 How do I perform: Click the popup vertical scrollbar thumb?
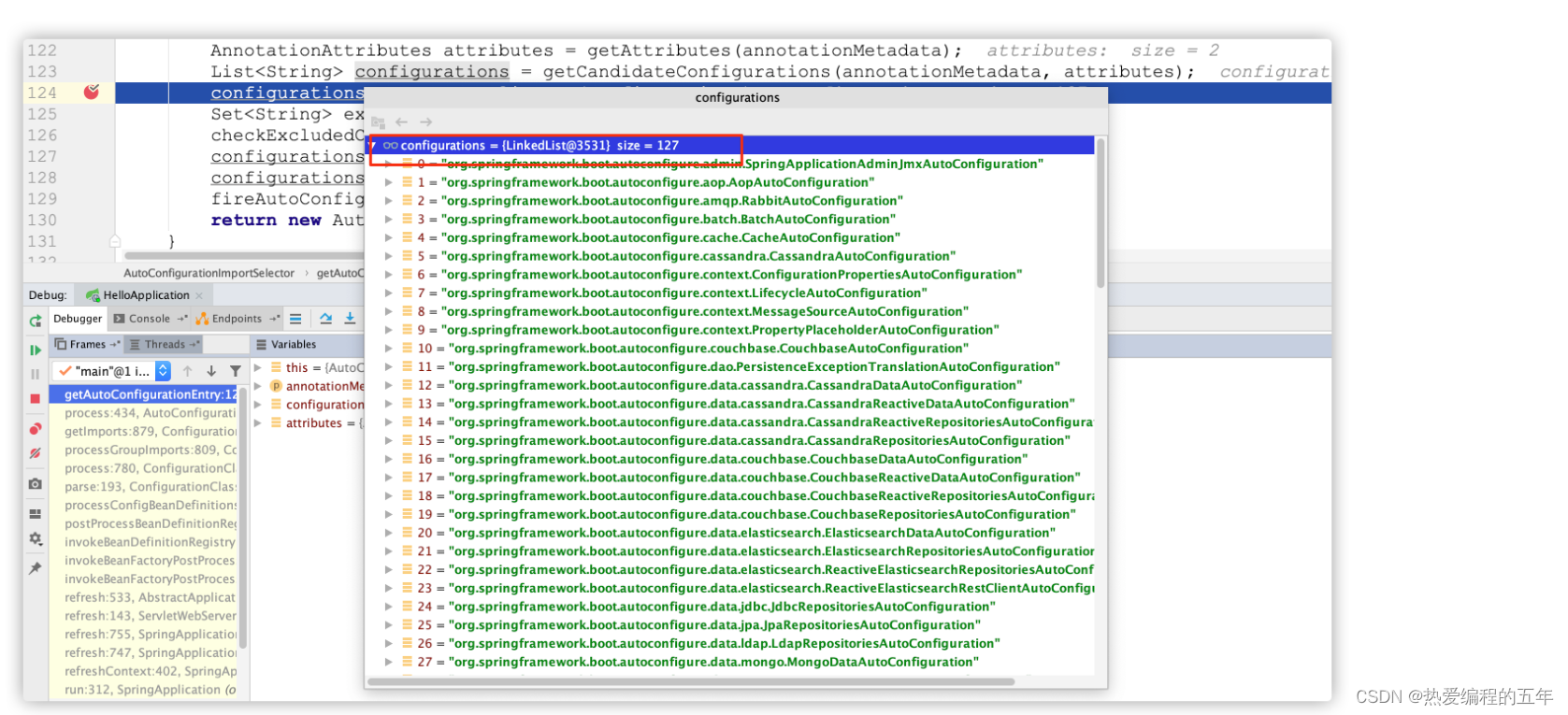[1100, 213]
